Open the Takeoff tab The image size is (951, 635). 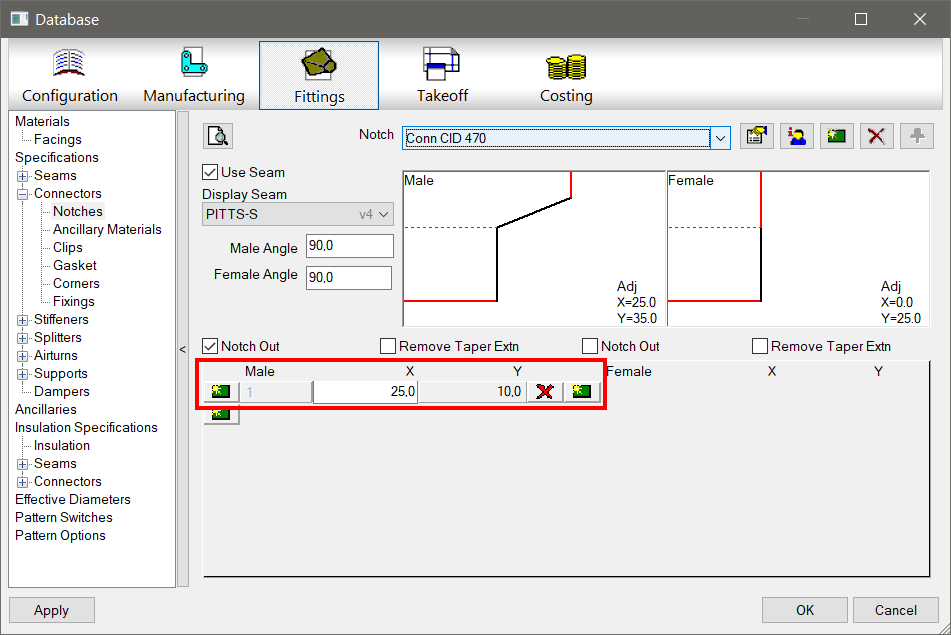pos(442,74)
